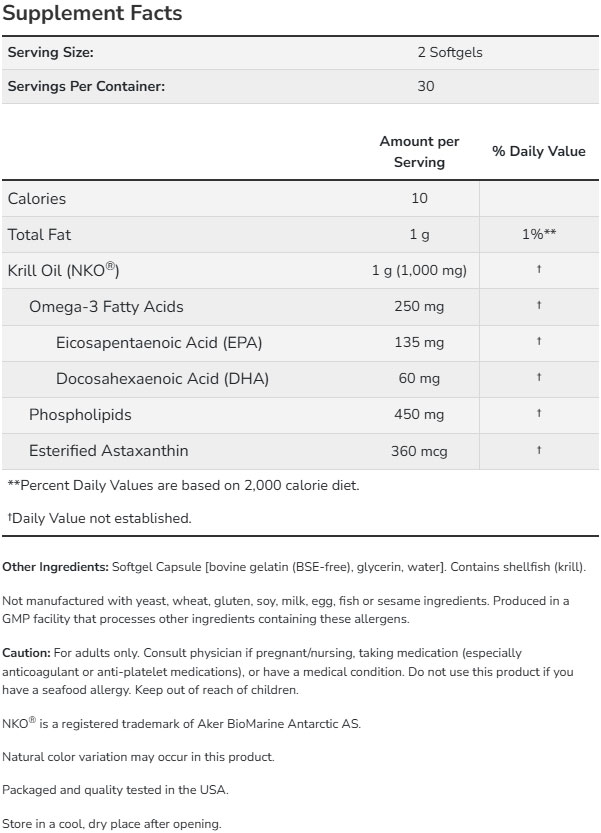Click the 1%** daily value cell
This screenshot has height=833, width=601.
[538, 235]
